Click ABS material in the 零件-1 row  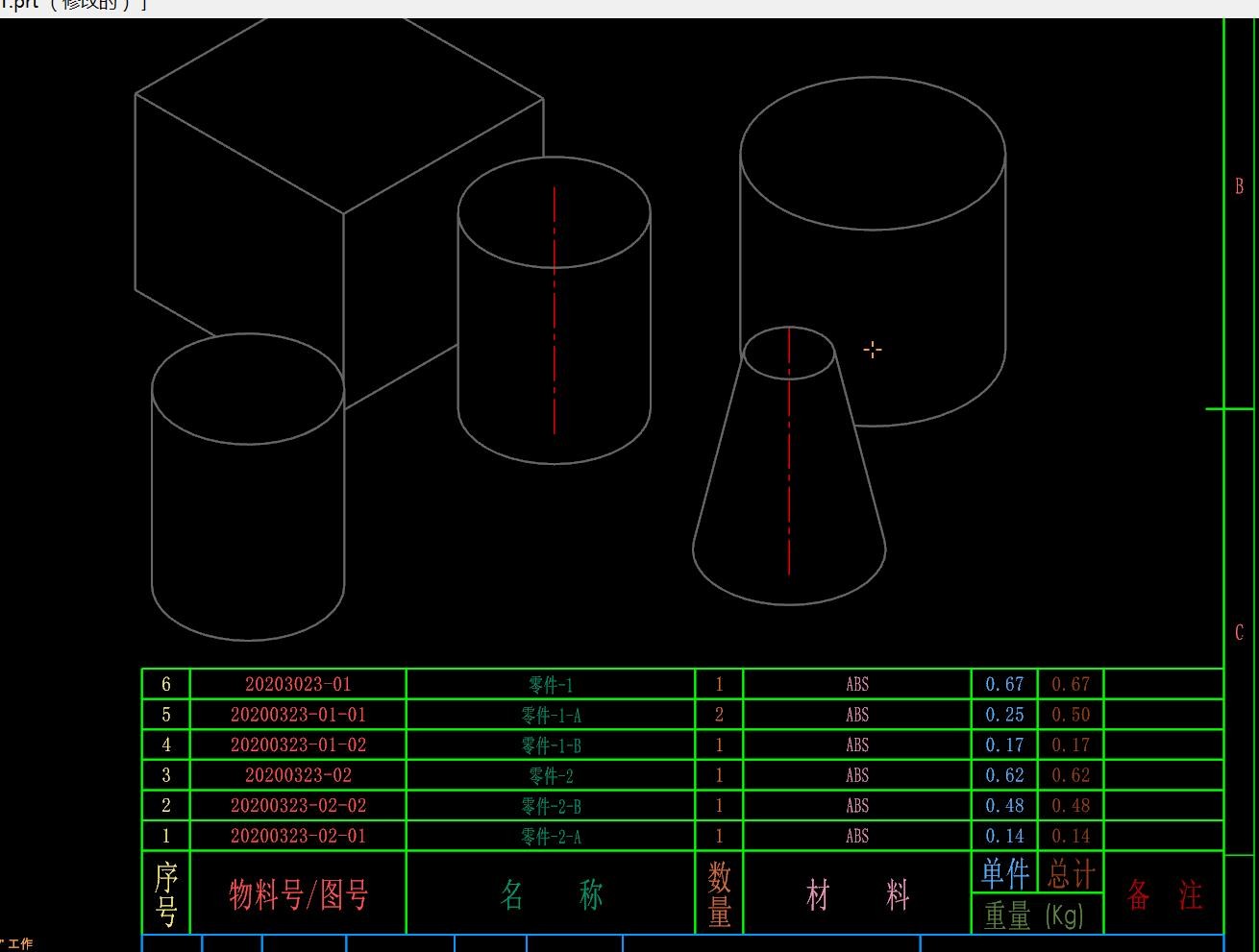[x=857, y=684]
